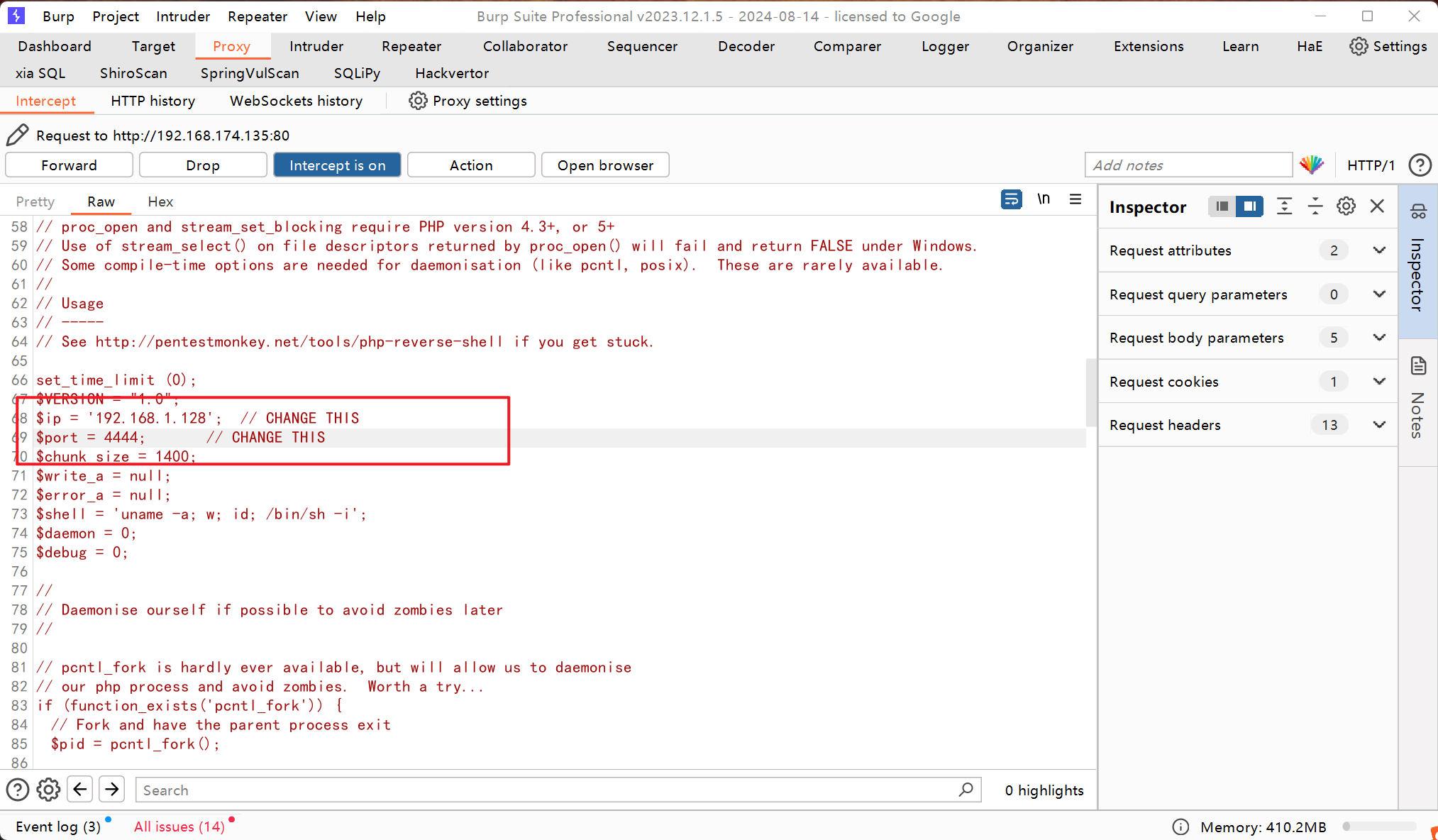Image resolution: width=1438 pixels, height=840 pixels.
Task: Pick the colorful highlight color icon
Action: coord(1312,165)
